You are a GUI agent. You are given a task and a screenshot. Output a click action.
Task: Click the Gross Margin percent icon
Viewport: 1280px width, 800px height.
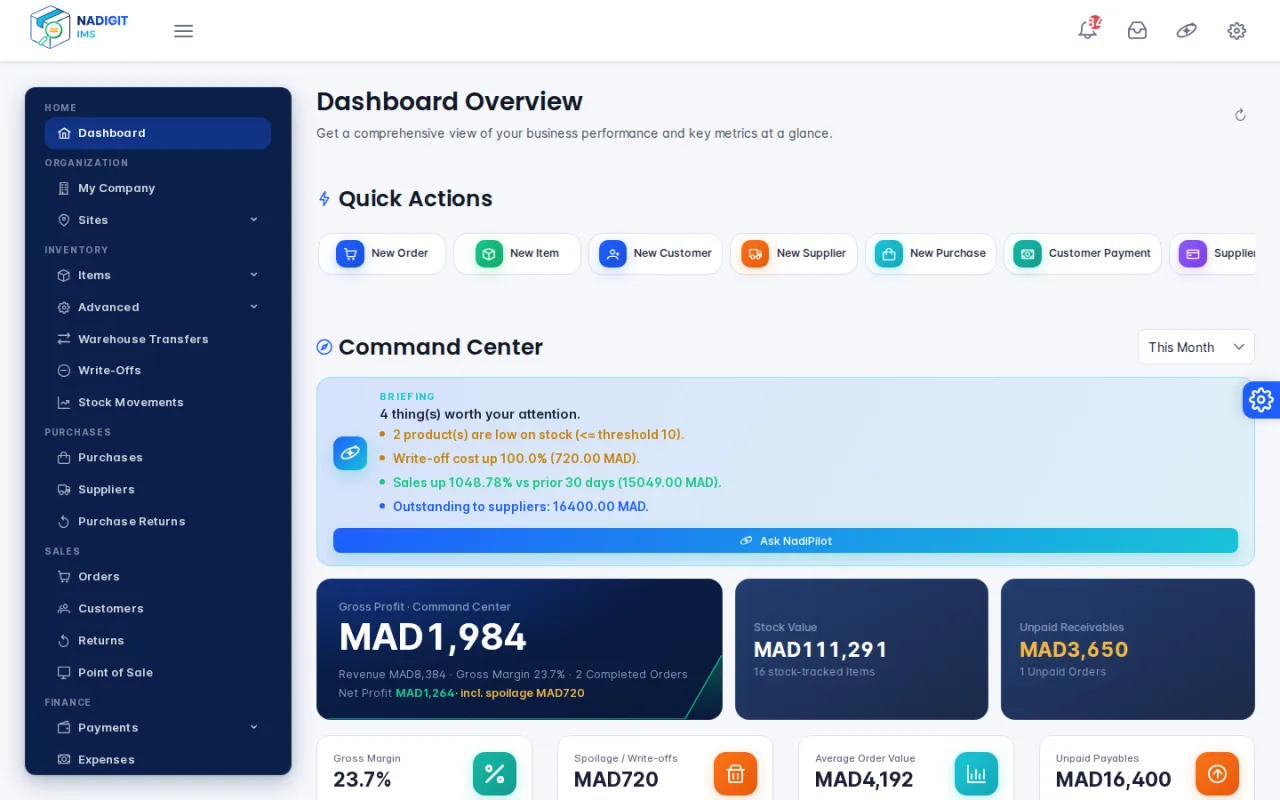(494, 773)
